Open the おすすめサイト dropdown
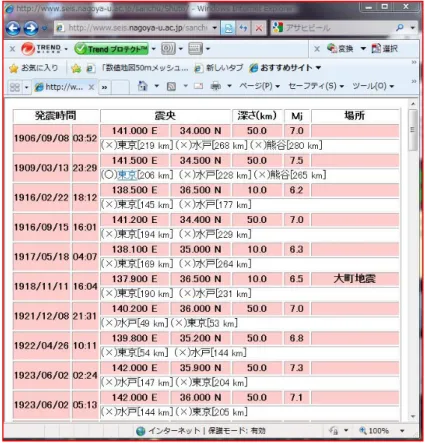 pos(285,68)
